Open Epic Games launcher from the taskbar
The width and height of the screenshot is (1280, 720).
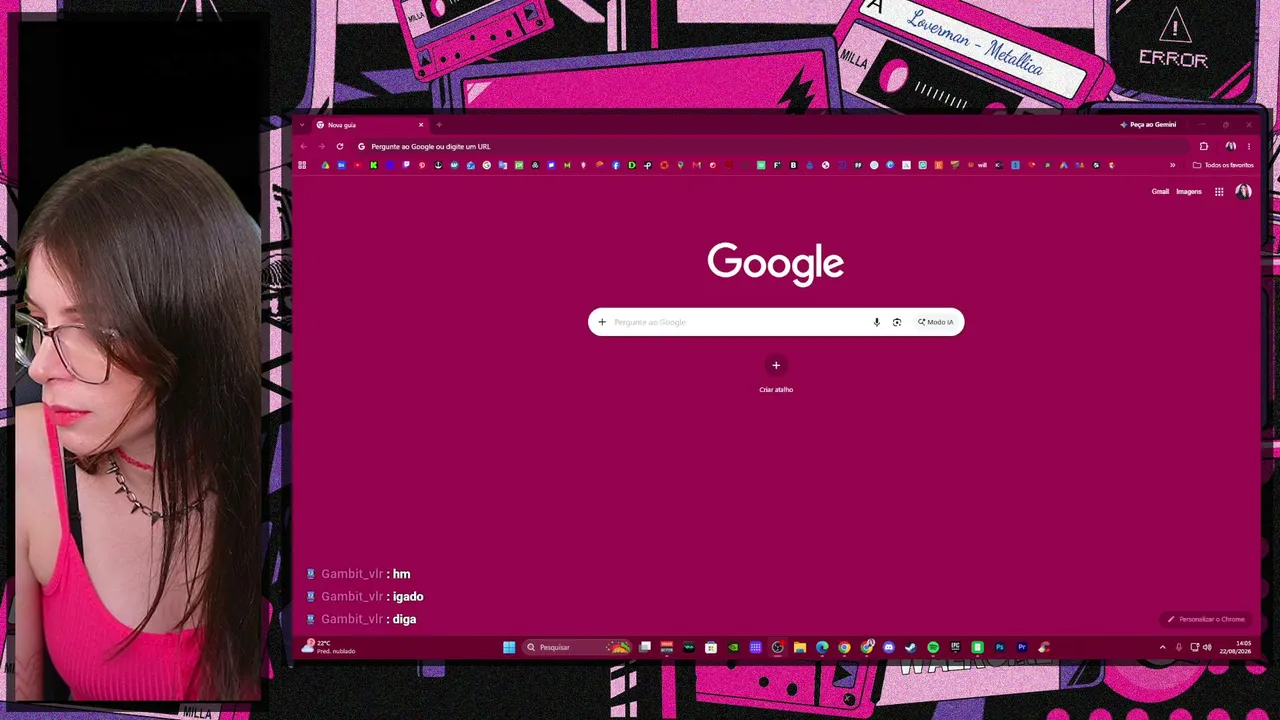click(955, 647)
